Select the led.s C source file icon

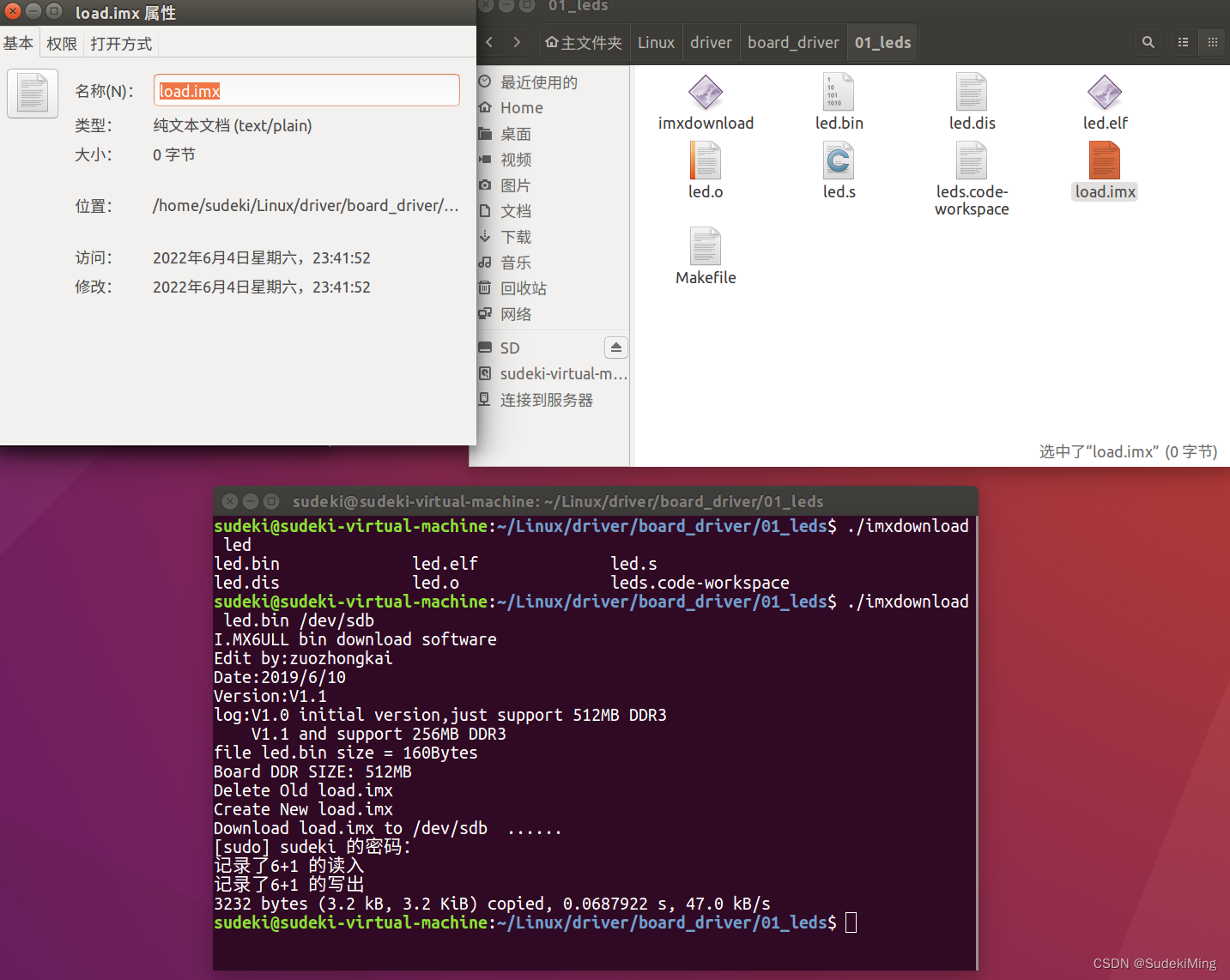[x=839, y=161]
